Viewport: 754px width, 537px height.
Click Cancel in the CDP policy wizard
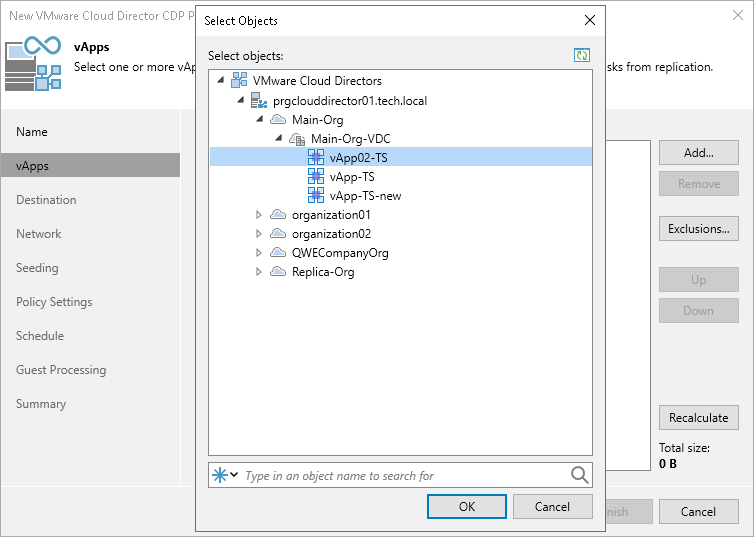click(x=699, y=512)
